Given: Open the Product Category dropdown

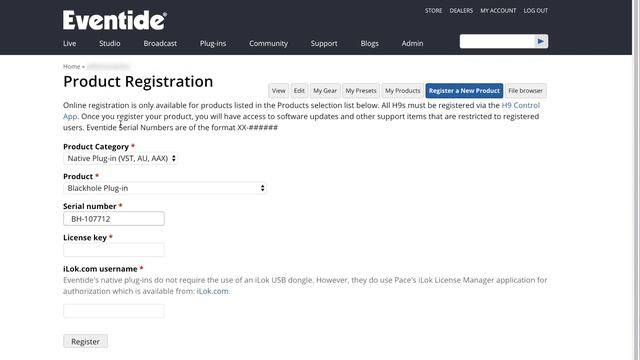Looking at the screenshot, I should [x=120, y=158].
